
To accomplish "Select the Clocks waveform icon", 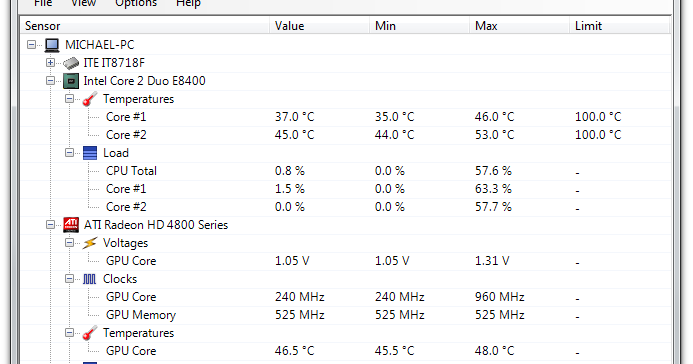I will [90, 279].
